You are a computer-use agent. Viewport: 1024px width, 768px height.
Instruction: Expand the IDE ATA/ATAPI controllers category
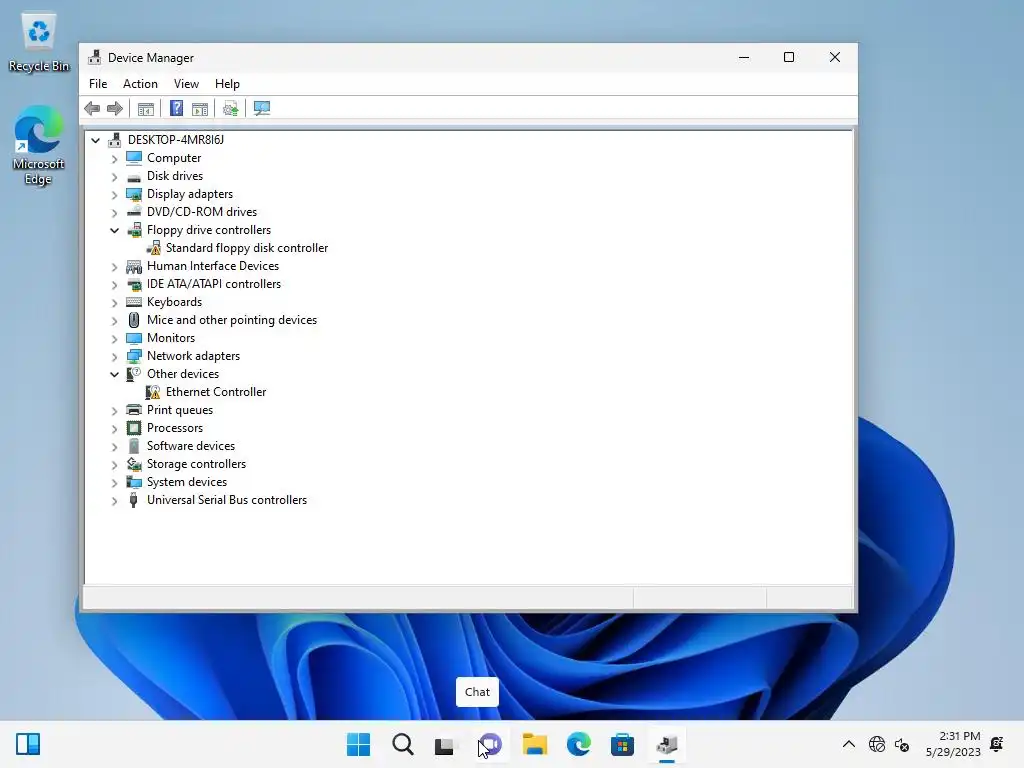[x=114, y=285]
